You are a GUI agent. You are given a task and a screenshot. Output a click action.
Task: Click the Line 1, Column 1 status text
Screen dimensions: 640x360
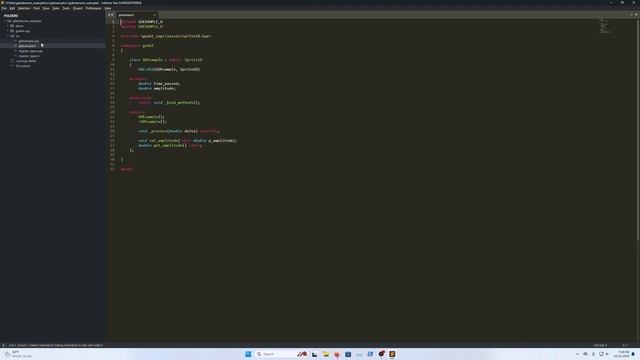point(18,345)
